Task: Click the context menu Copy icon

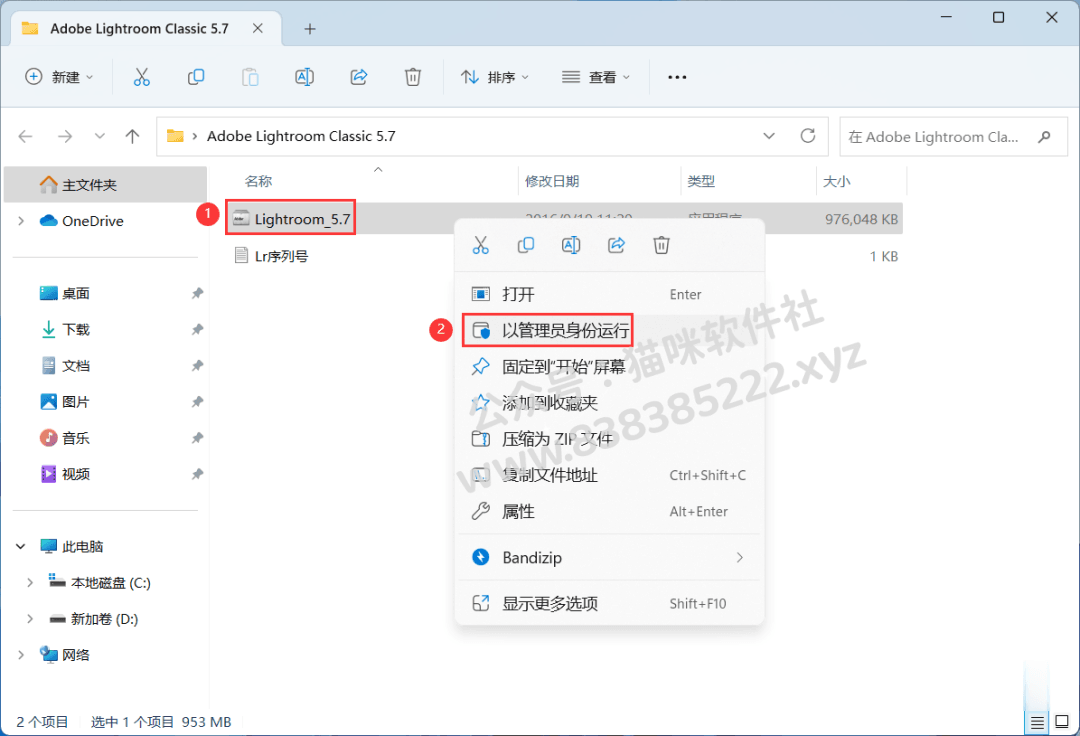Action: 526,245
